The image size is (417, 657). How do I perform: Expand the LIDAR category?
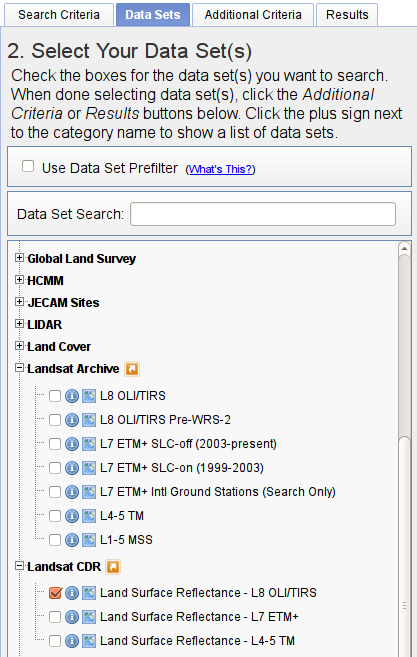(19, 323)
